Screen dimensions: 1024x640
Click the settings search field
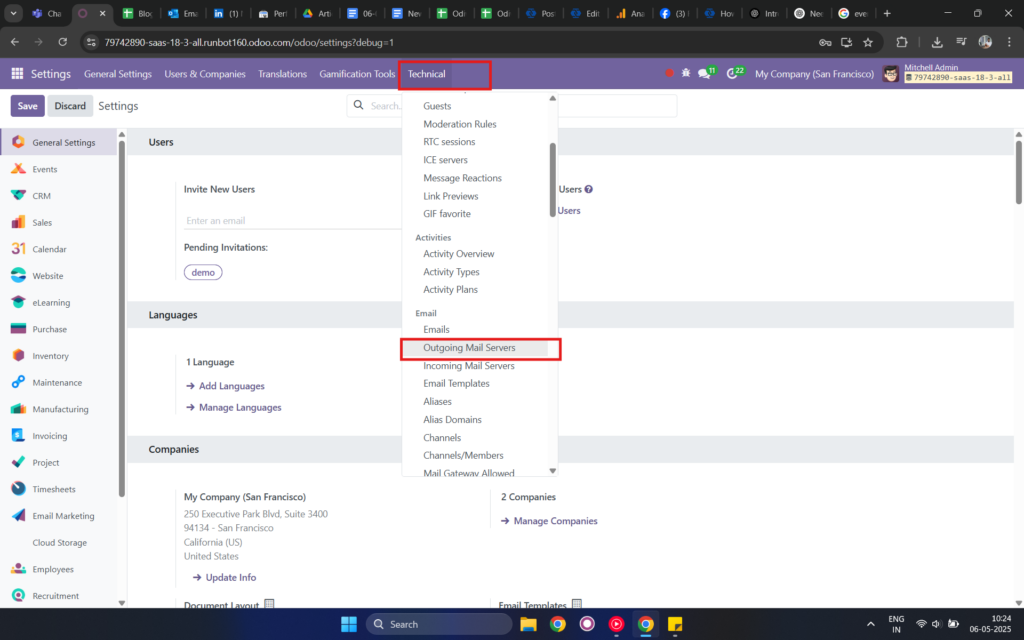pyautogui.click(x=512, y=106)
